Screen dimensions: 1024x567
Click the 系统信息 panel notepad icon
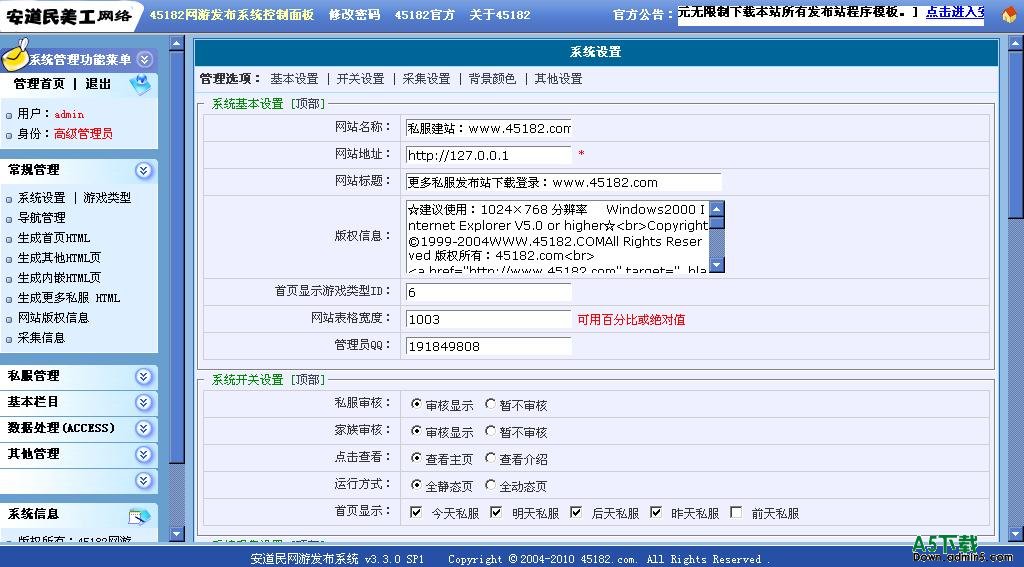pyautogui.click(x=139, y=516)
